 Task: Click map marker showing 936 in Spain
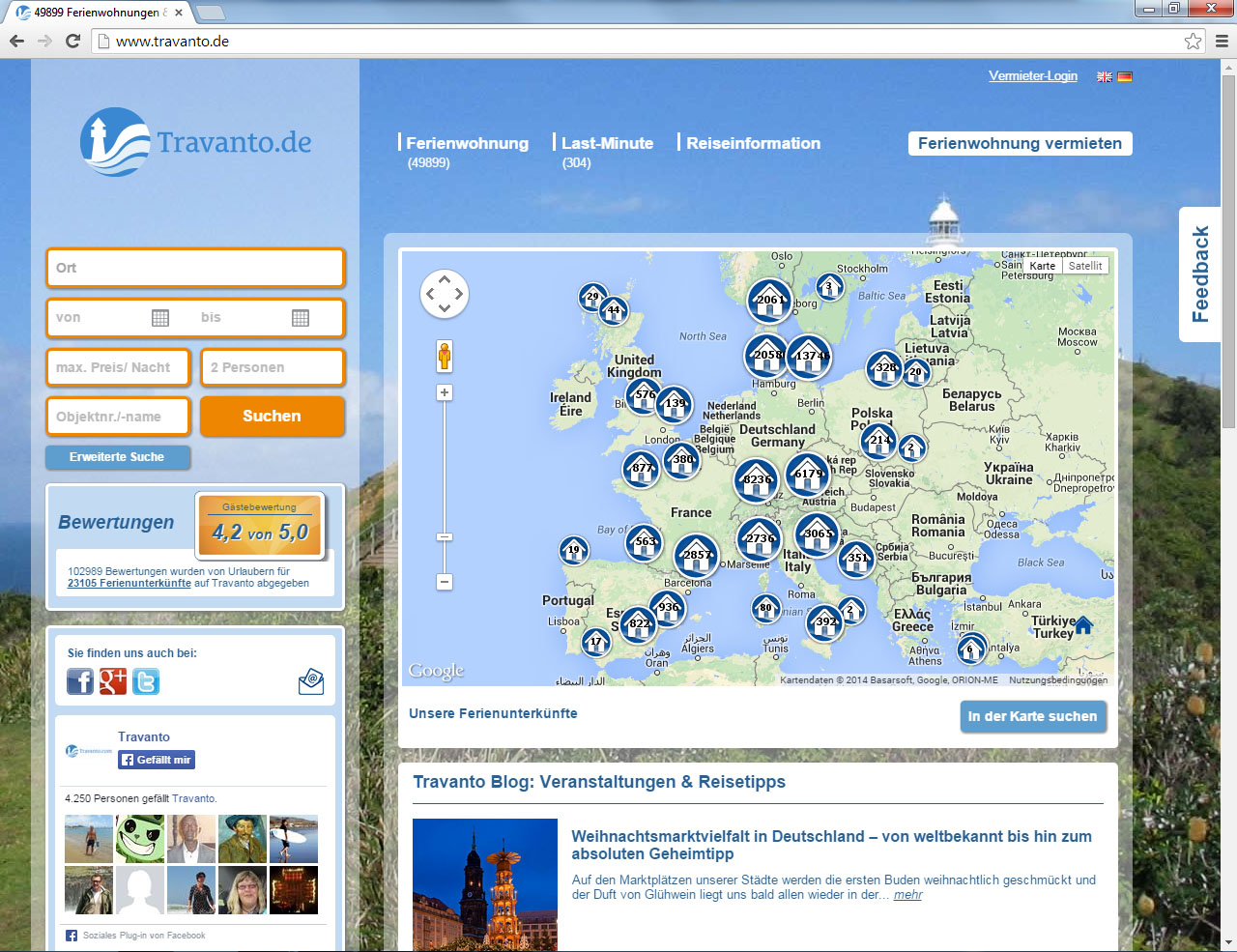(668, 609)
